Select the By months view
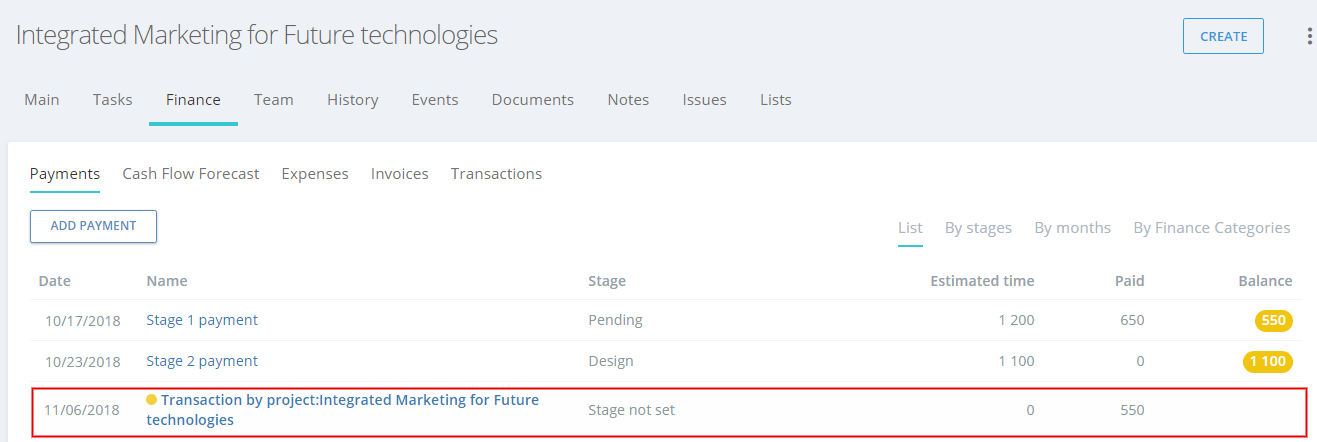This screenshot has width=1317, height=442. tap(1073, 228)
